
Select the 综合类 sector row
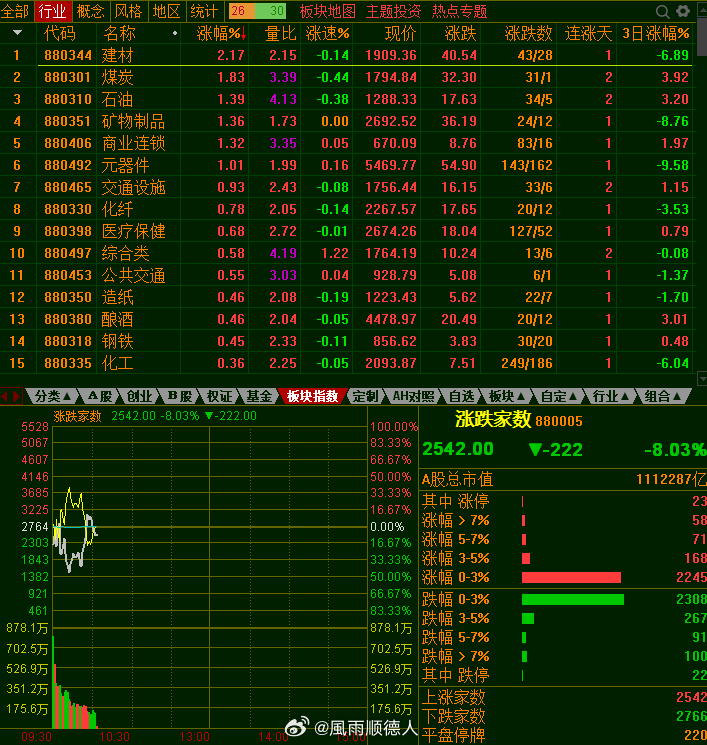click(346, 253)
